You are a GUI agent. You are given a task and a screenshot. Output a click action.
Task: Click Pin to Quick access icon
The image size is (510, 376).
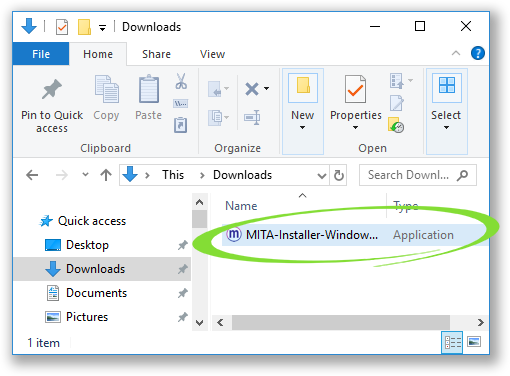coord(52,89)
